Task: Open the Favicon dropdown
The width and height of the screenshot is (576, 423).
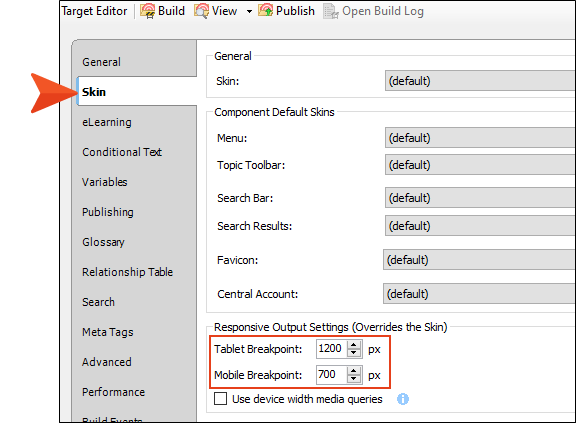Action: coord(479,260)
